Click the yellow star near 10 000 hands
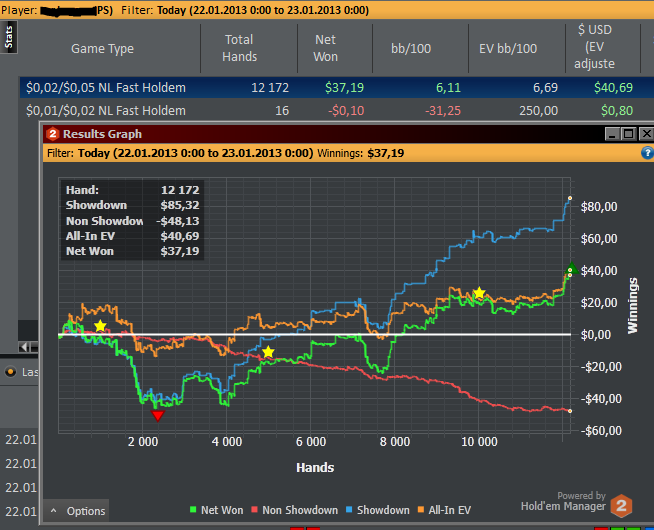The image size is (654, 530). [480, 293]
